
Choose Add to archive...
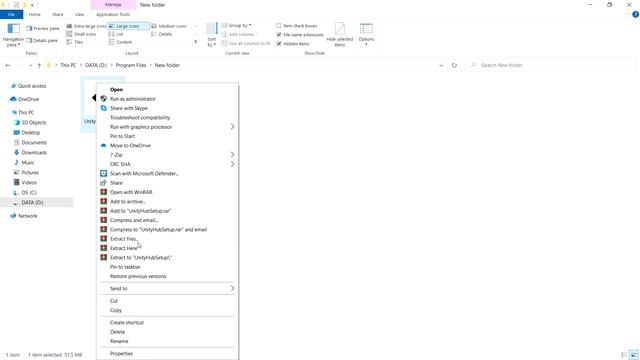coord(167,202)
